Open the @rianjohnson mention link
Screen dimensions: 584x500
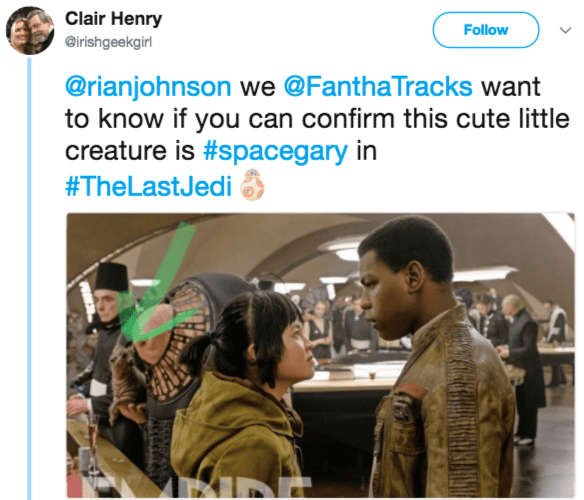(148, 87)
